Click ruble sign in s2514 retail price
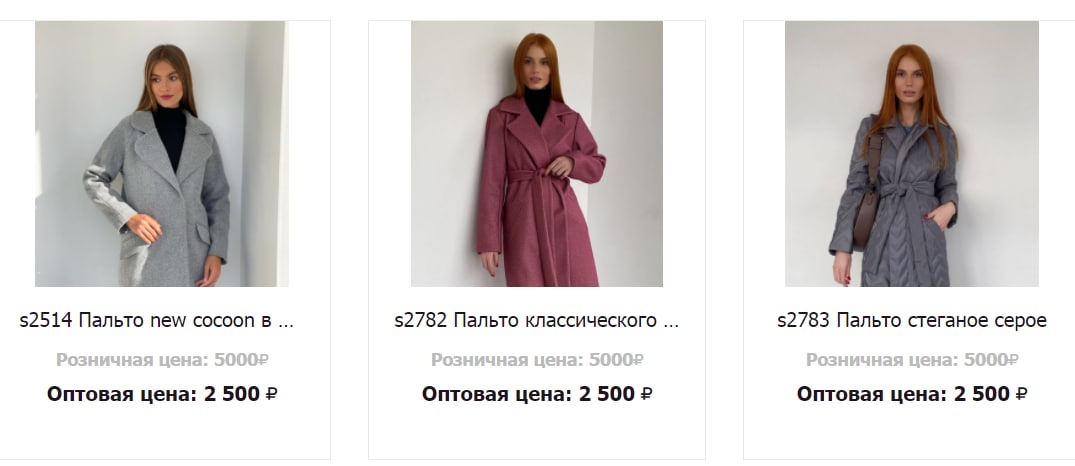This screenshot has width=1075, height=466. pyautogui.click(x=263, y=360)
